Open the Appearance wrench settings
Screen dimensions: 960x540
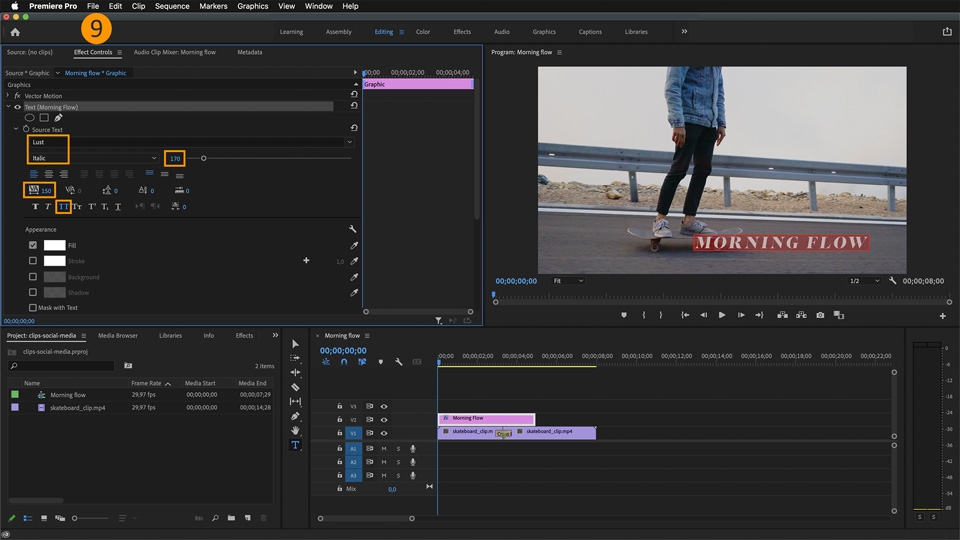[x=353, y=229]
